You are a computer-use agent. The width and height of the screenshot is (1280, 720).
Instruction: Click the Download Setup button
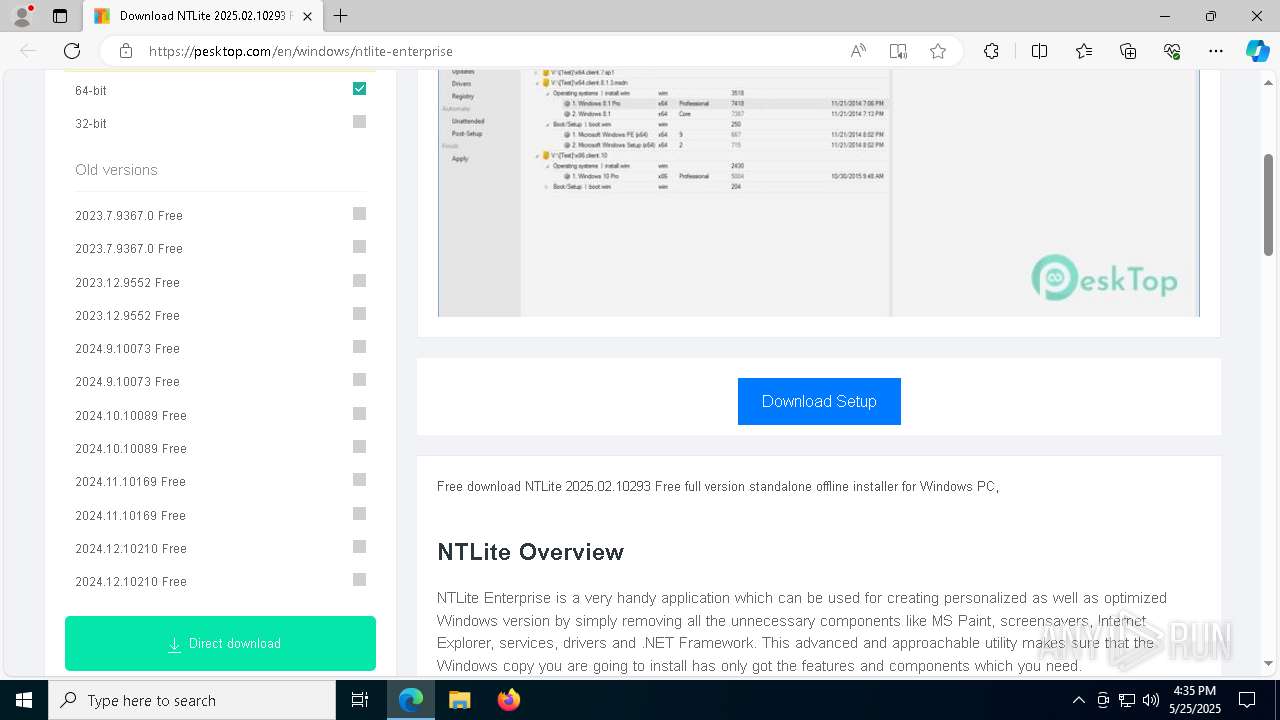(819, 401)
